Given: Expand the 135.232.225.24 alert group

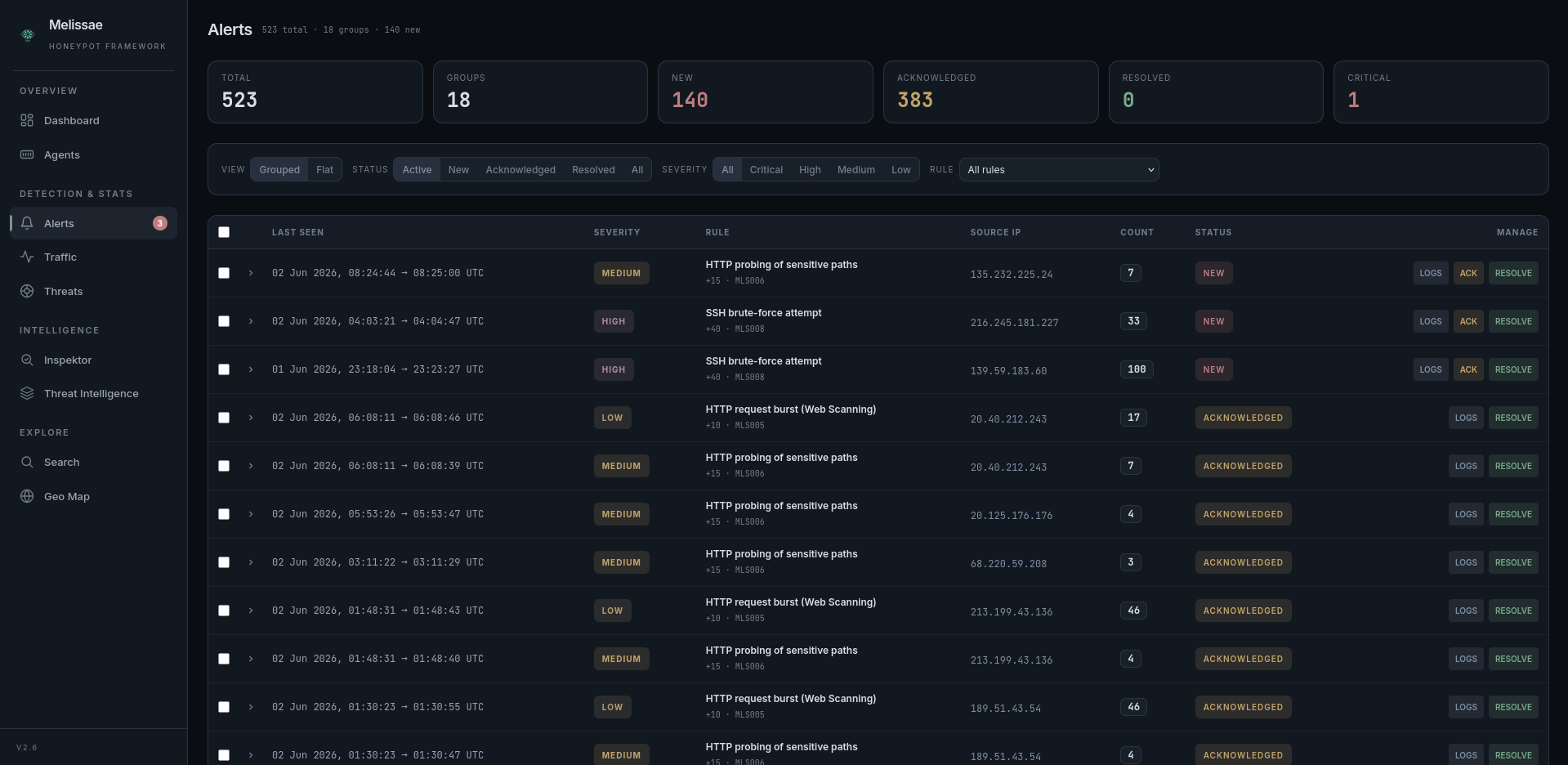Looking at the screenshot, I should tap(251, 273).
